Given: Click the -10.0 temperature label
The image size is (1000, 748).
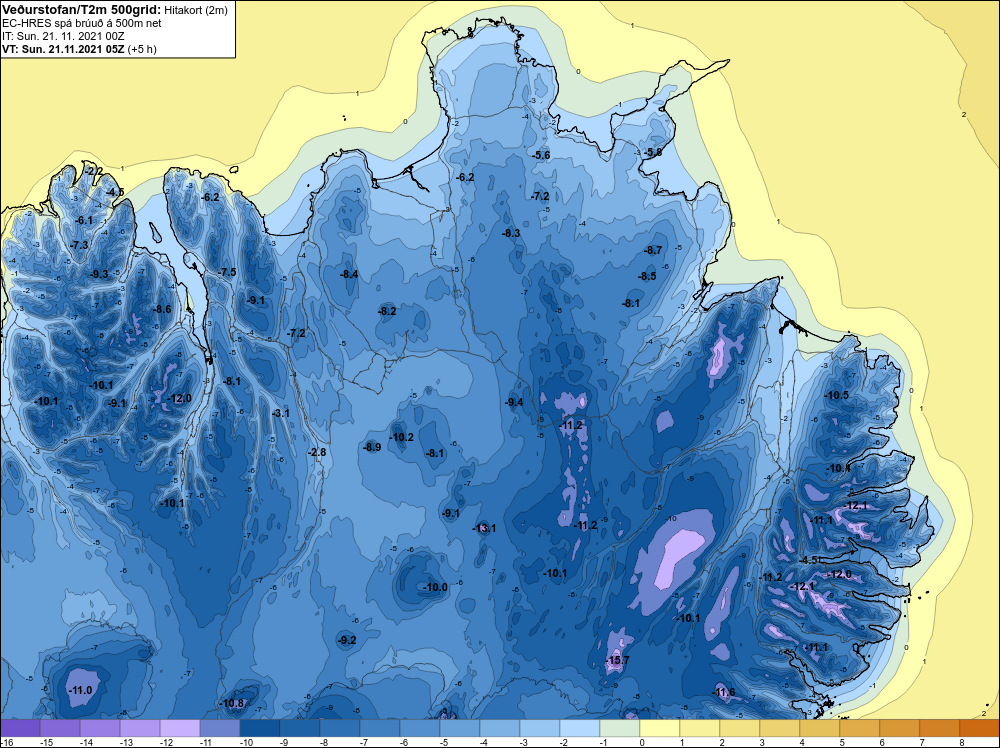Looking at the screenshot, I should pyautogui.click(x=436, y=587).
